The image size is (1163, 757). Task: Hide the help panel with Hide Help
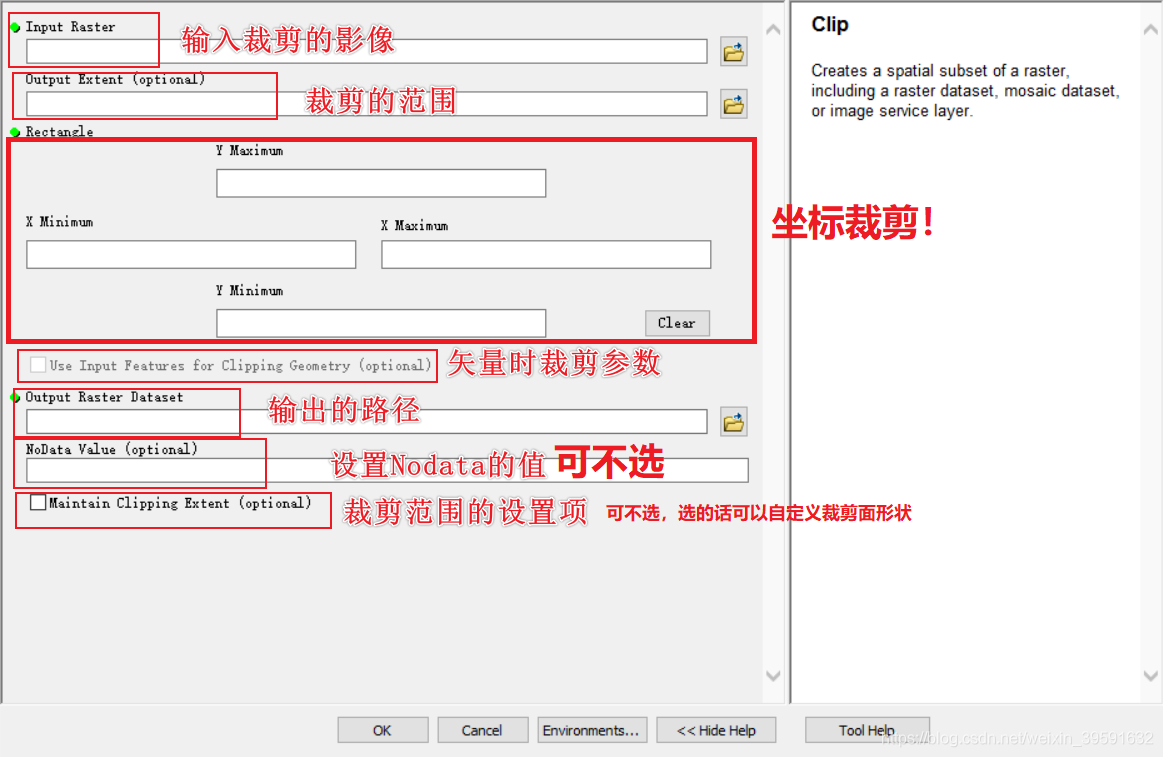pyautogui.click(x=716, y=730)
